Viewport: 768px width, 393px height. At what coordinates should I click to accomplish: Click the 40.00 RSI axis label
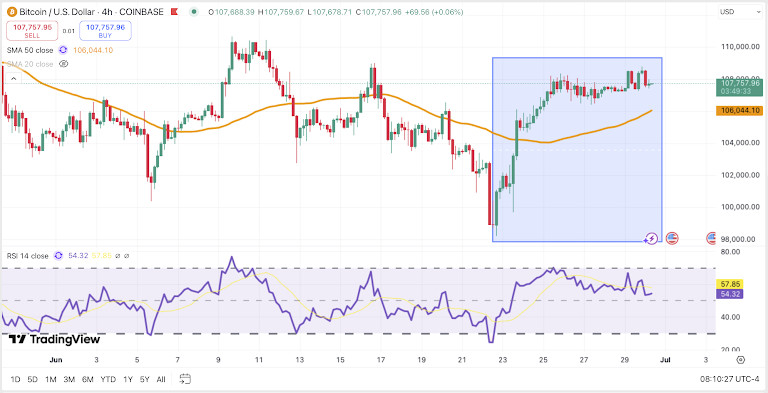click(x=730, y=317)
